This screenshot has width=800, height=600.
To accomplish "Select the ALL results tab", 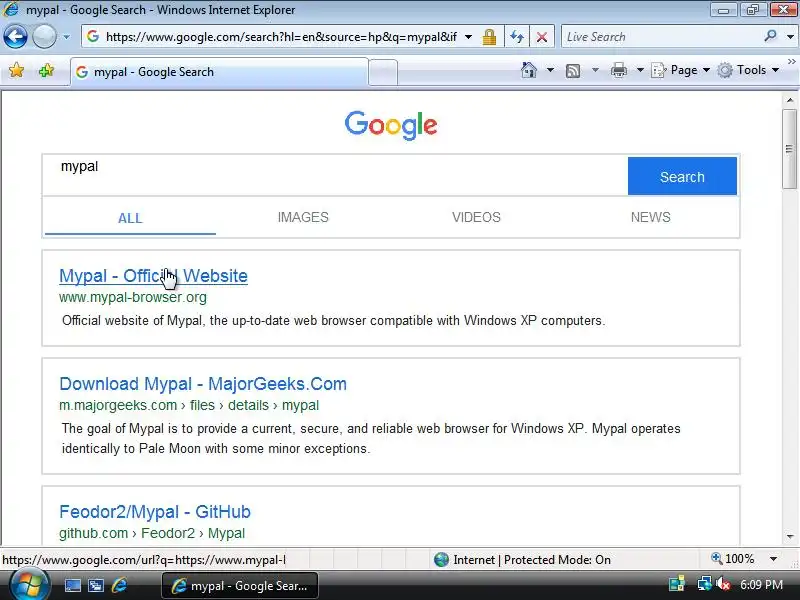I will coord(130,218).
